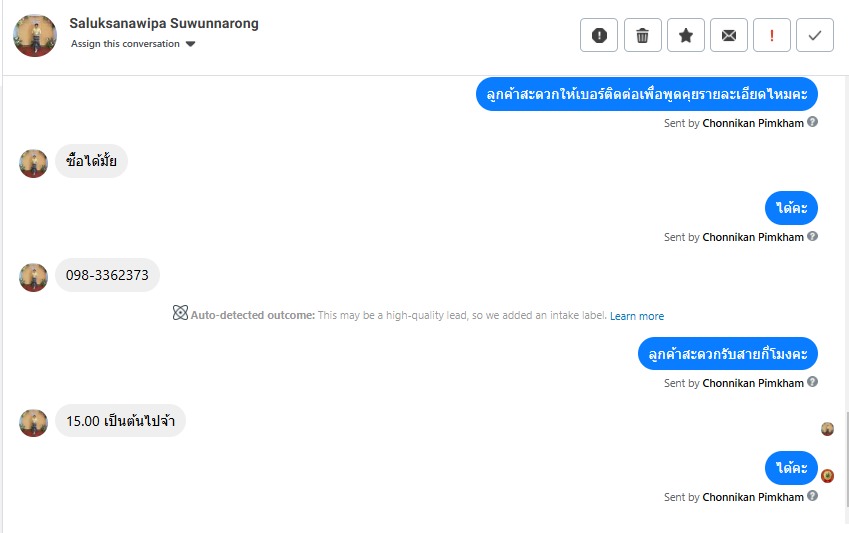
Task: Flag conversation with red exclamation icon
Action: 772,36
